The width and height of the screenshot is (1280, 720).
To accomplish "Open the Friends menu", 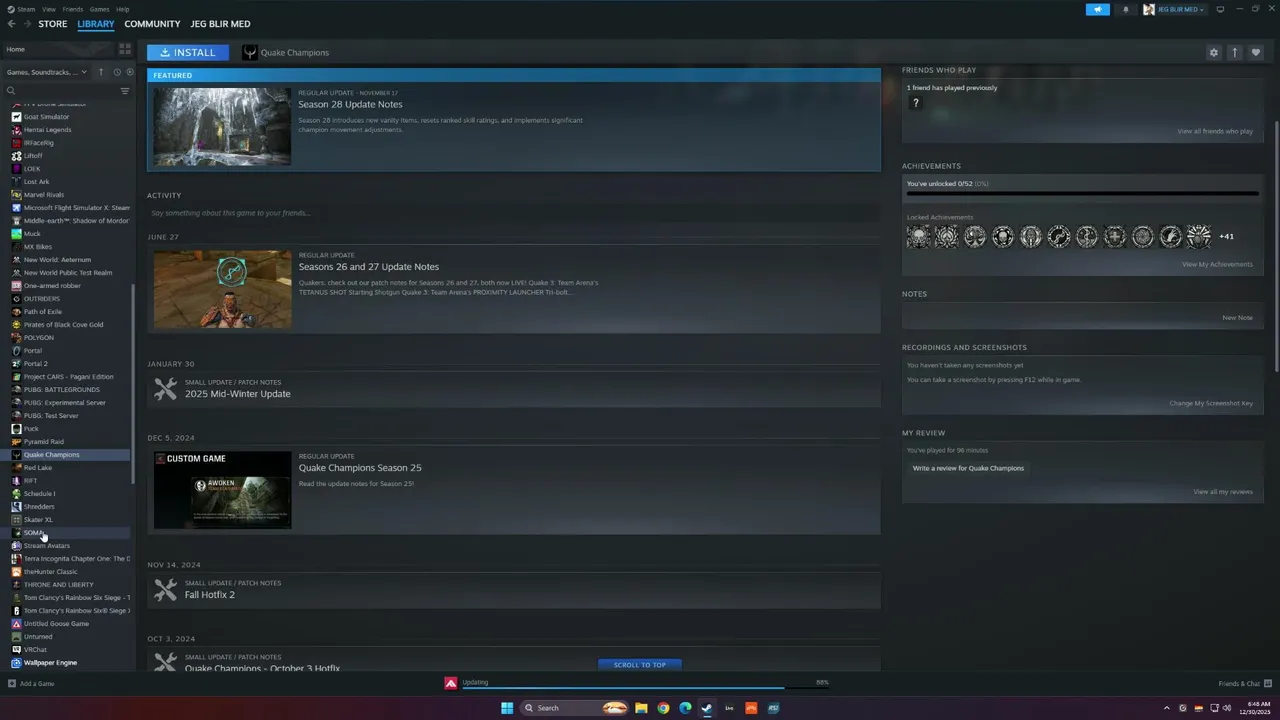I will [x=73, y=9].
